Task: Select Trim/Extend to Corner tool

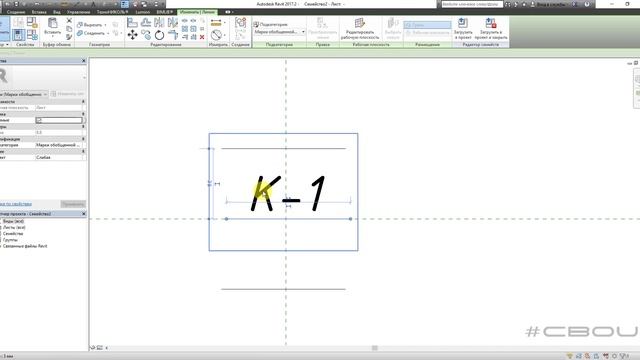Action: [173, 35]
